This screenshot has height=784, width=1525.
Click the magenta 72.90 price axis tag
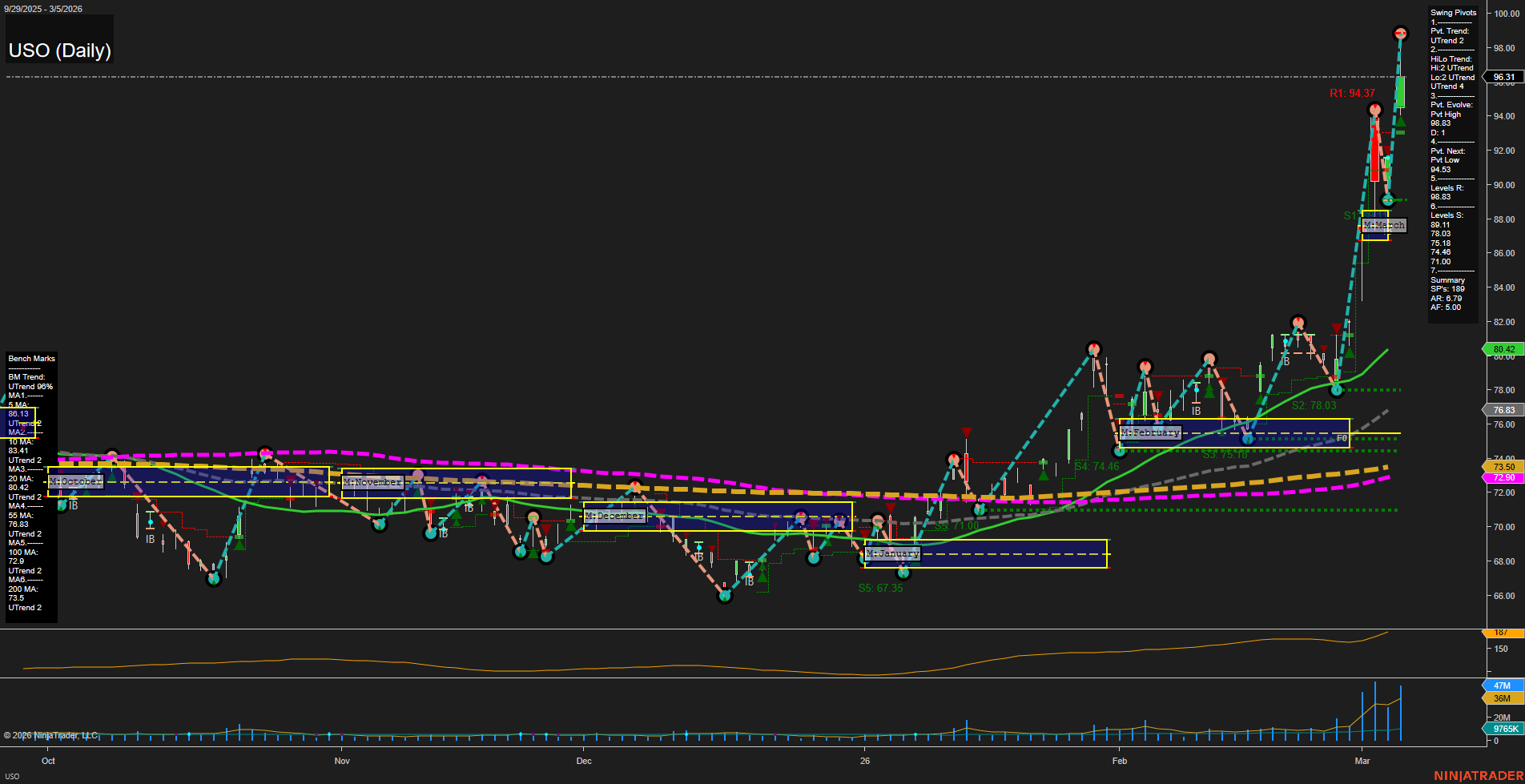coord(1503,477)
